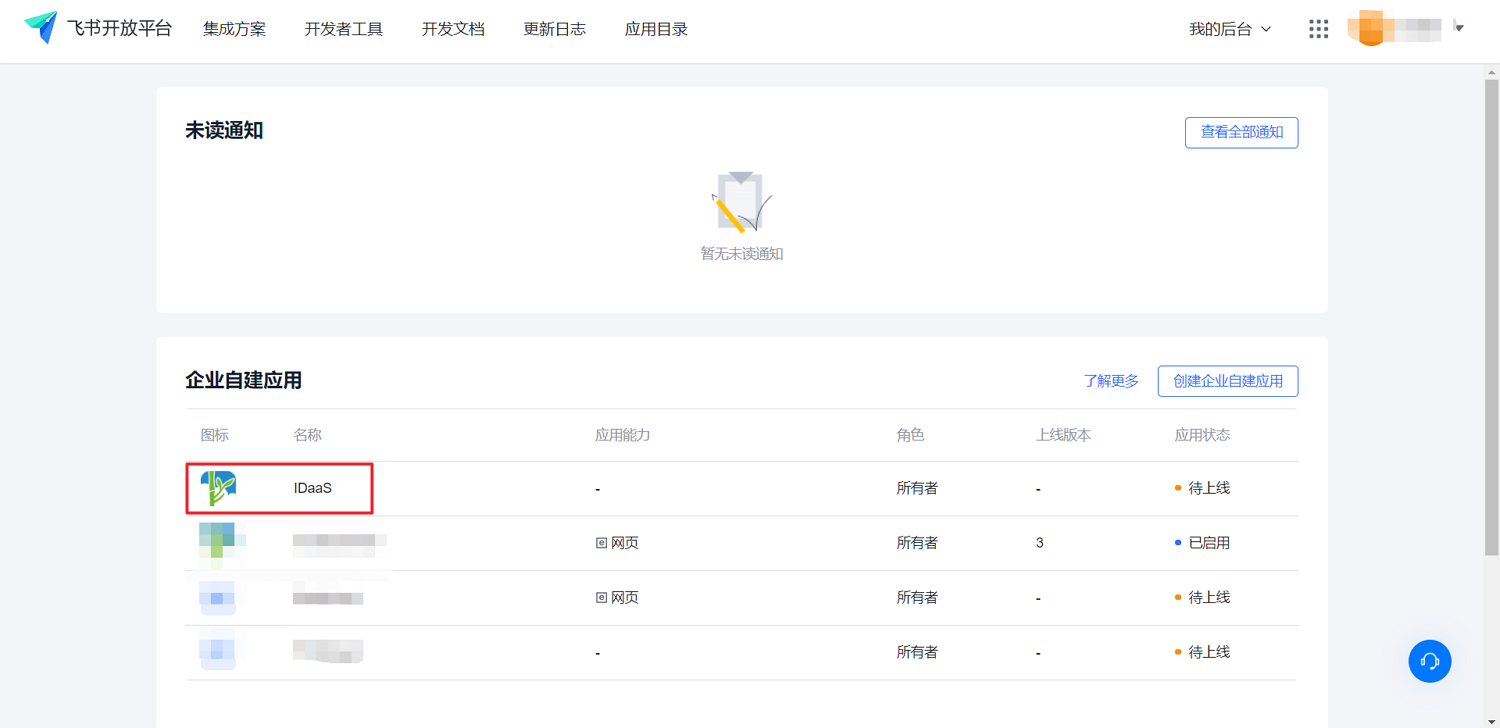Open the IDaaS application name
1500x728 pixels.
pyautogui.click(x=313, y=488)
